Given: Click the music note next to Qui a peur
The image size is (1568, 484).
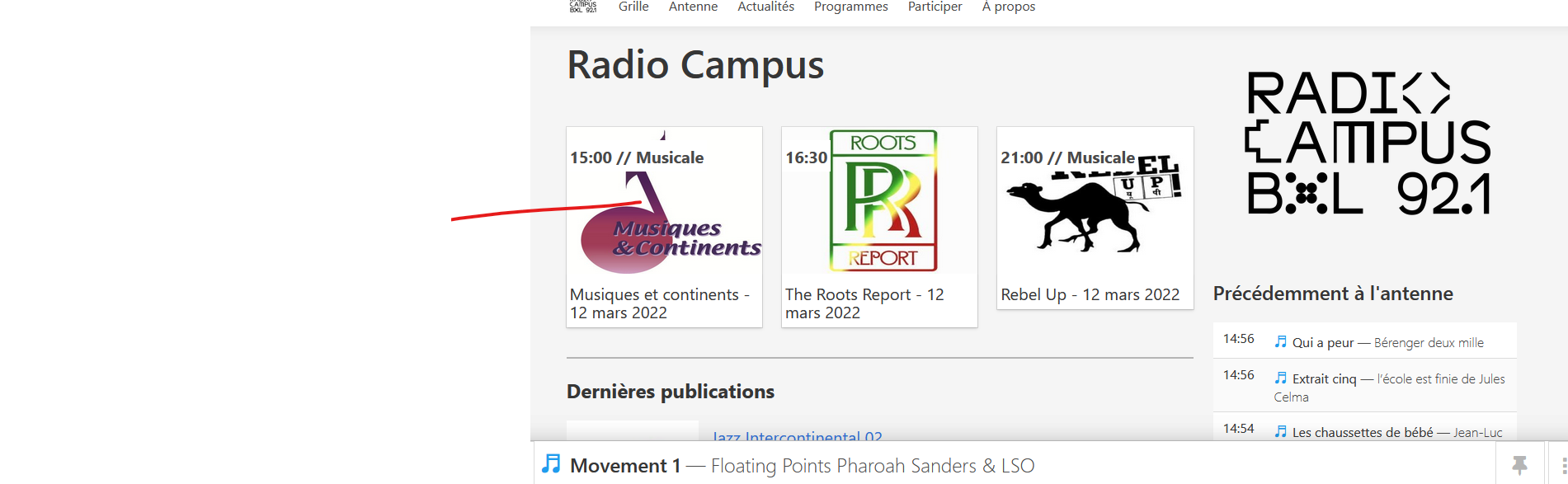Looking at the screenshot, I should (x=1280, y=342).
